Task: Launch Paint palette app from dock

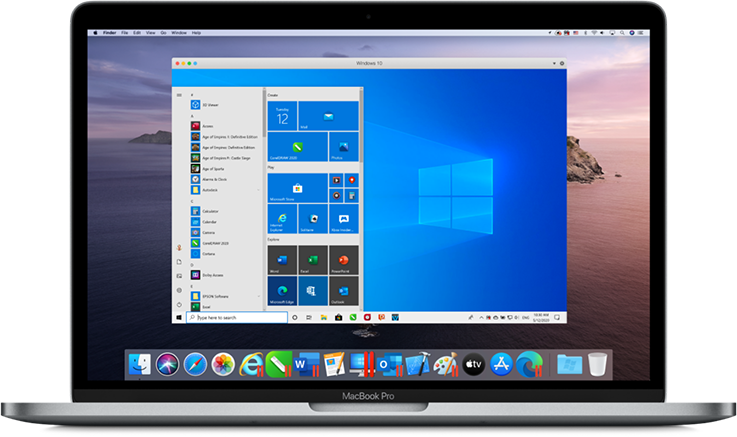Action: [x=446, y=365]
